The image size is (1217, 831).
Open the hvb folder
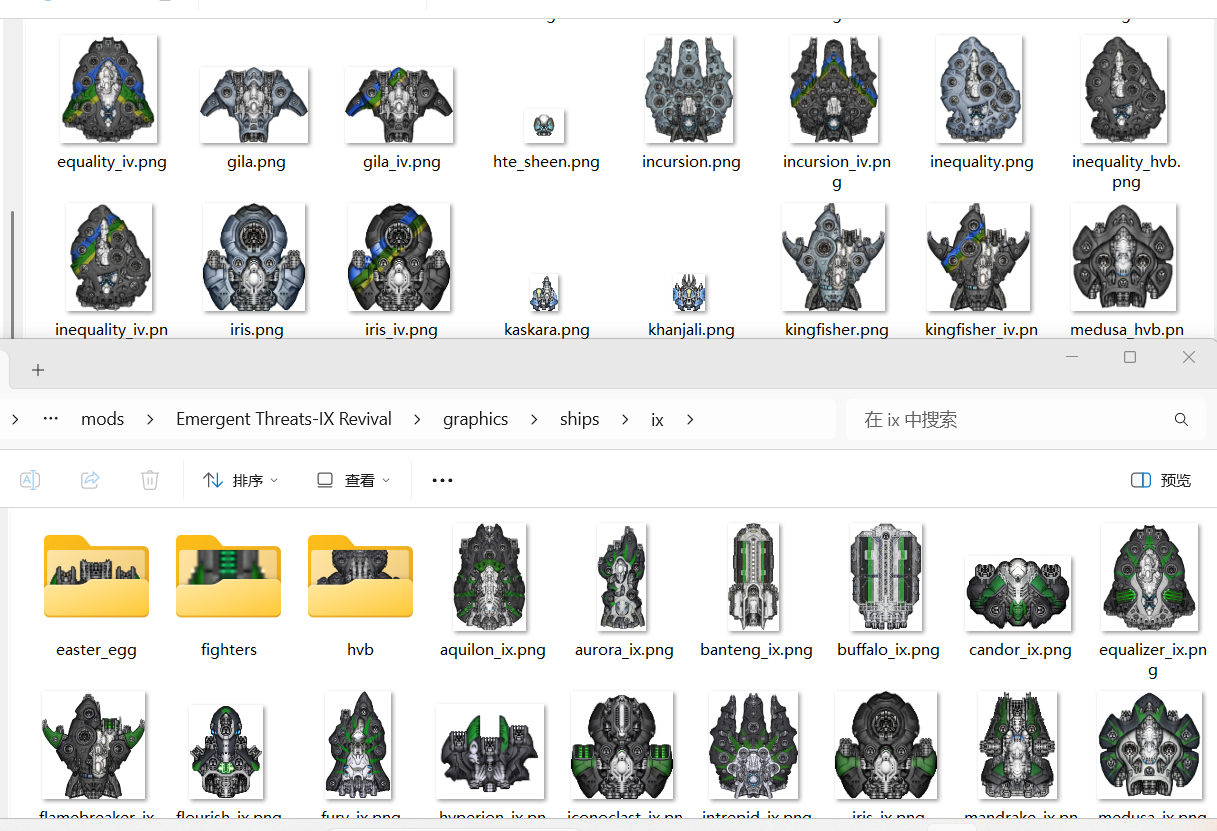[x=360, y=577]
